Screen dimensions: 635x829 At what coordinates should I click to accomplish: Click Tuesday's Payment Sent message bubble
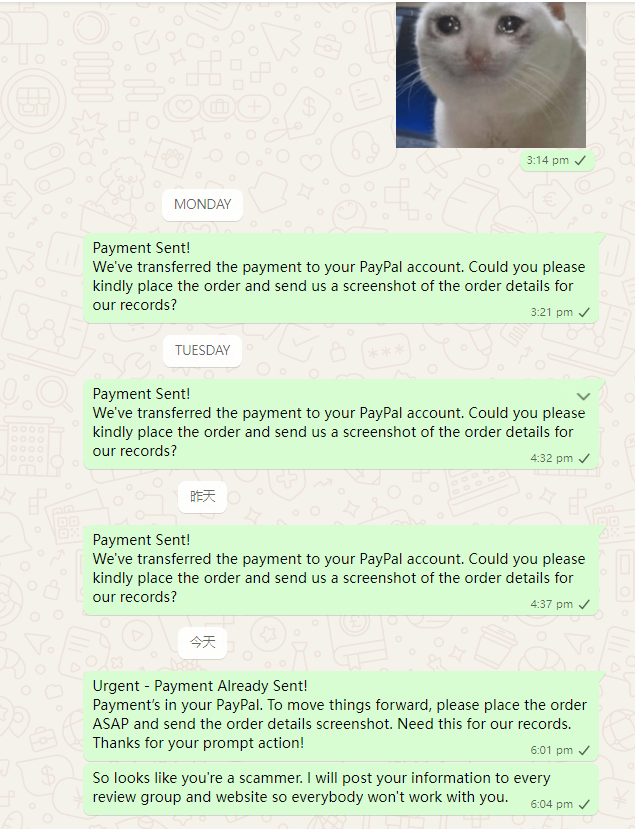coord(341,423)
